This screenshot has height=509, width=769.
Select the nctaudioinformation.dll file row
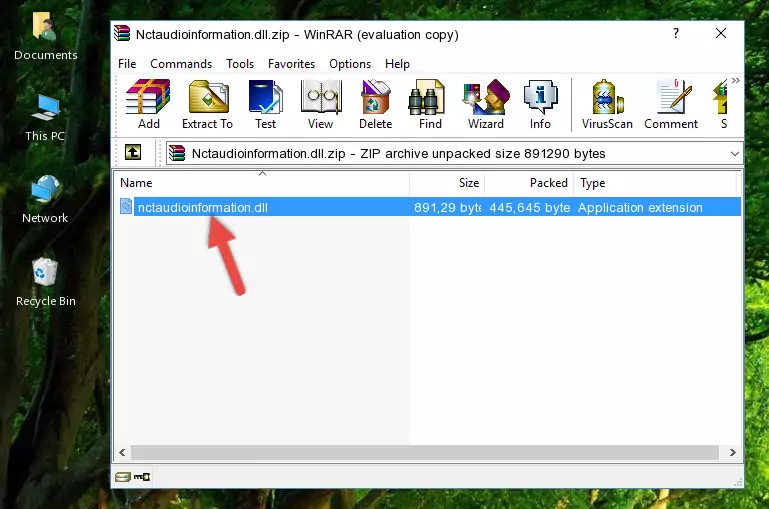pos(429,207)
